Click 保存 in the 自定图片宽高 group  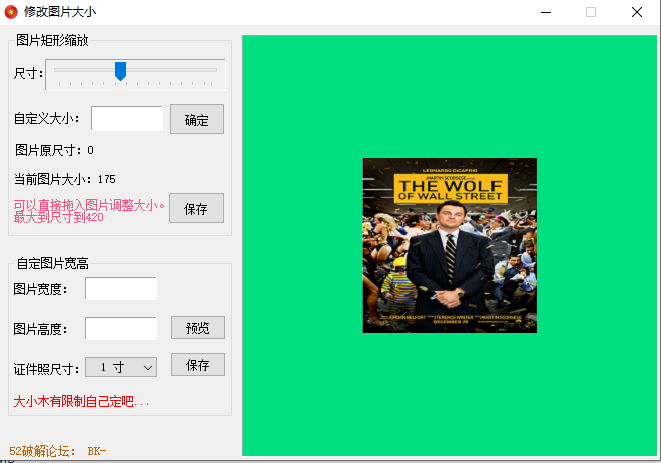click(x=197, y=365)
